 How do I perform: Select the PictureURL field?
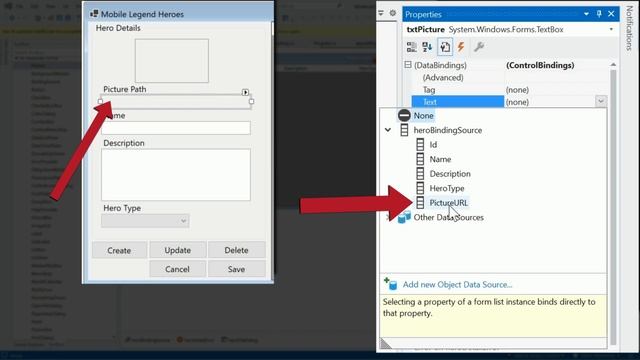click(x=449, y=203)
